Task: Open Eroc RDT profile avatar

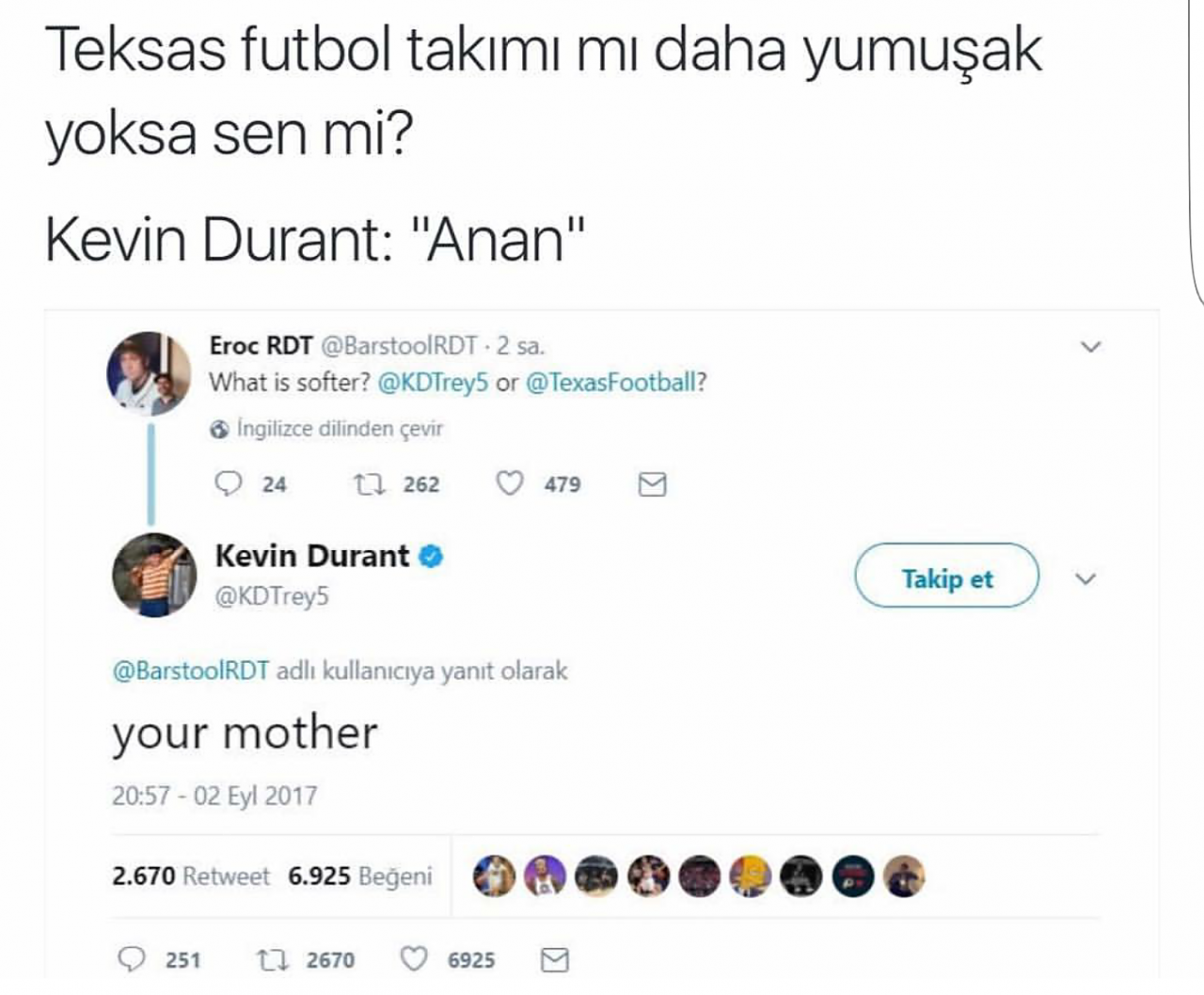Action: [149, 373]
